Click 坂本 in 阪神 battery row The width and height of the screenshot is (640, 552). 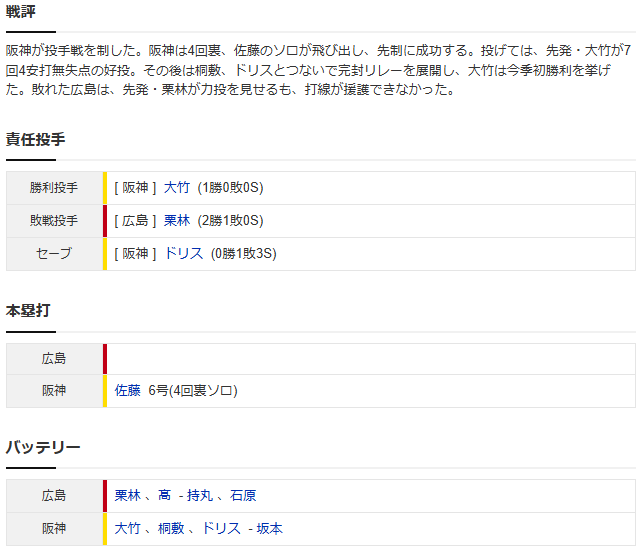click(269, 529)
